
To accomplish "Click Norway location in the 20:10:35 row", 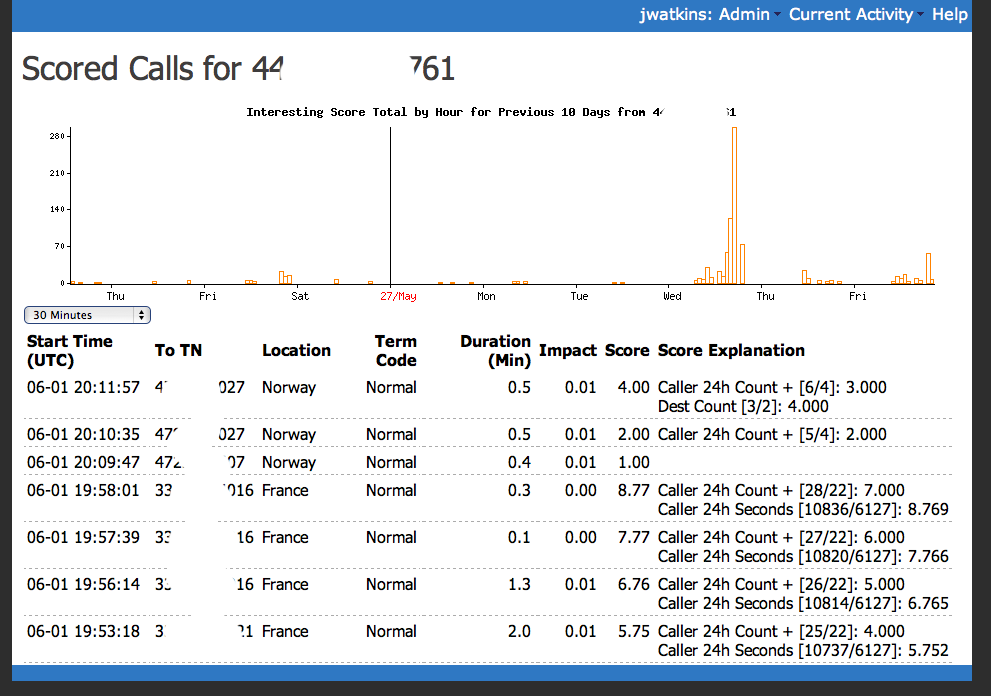I will coord(289,434).
